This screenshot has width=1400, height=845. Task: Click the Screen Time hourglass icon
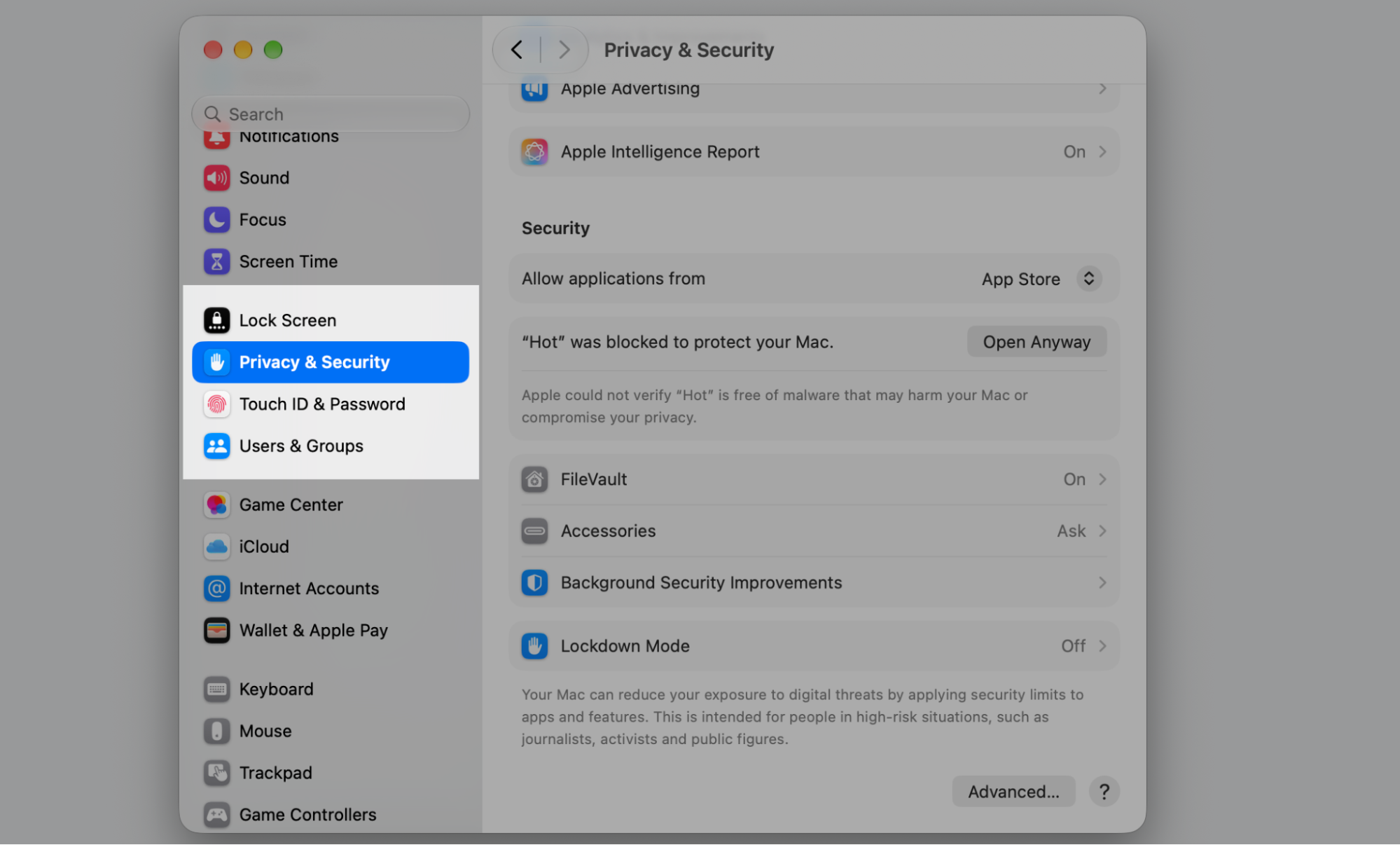(x=216, y=261)
